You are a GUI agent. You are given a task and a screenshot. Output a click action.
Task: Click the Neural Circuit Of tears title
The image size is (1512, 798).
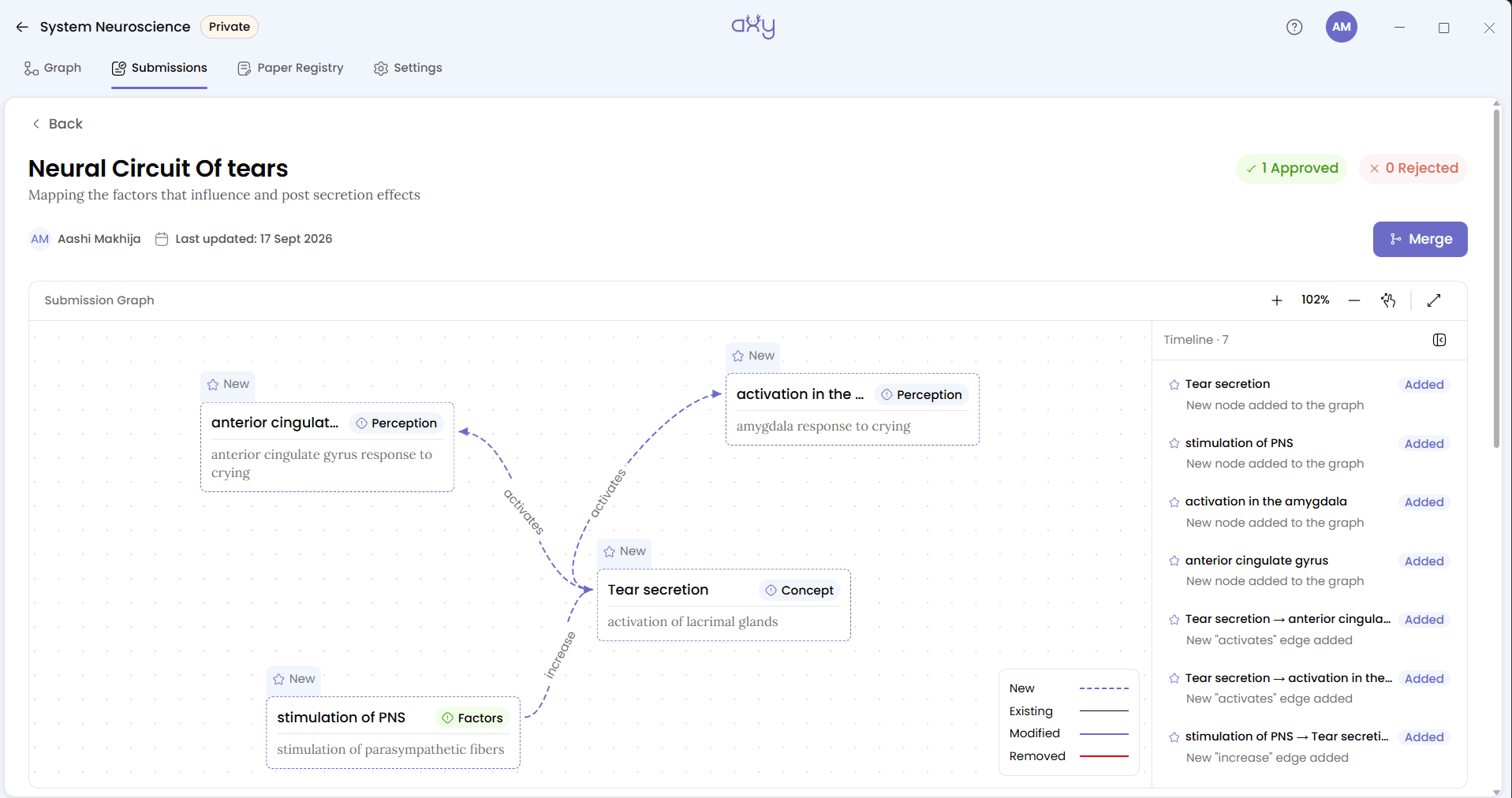click(158, 168)
